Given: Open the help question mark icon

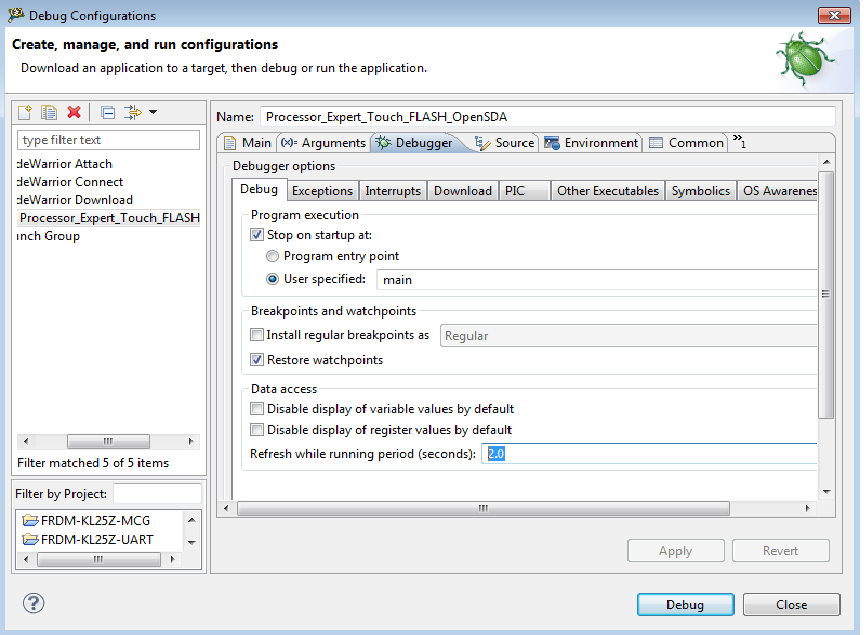Looking at the screenshot, I should pos(33,603).
